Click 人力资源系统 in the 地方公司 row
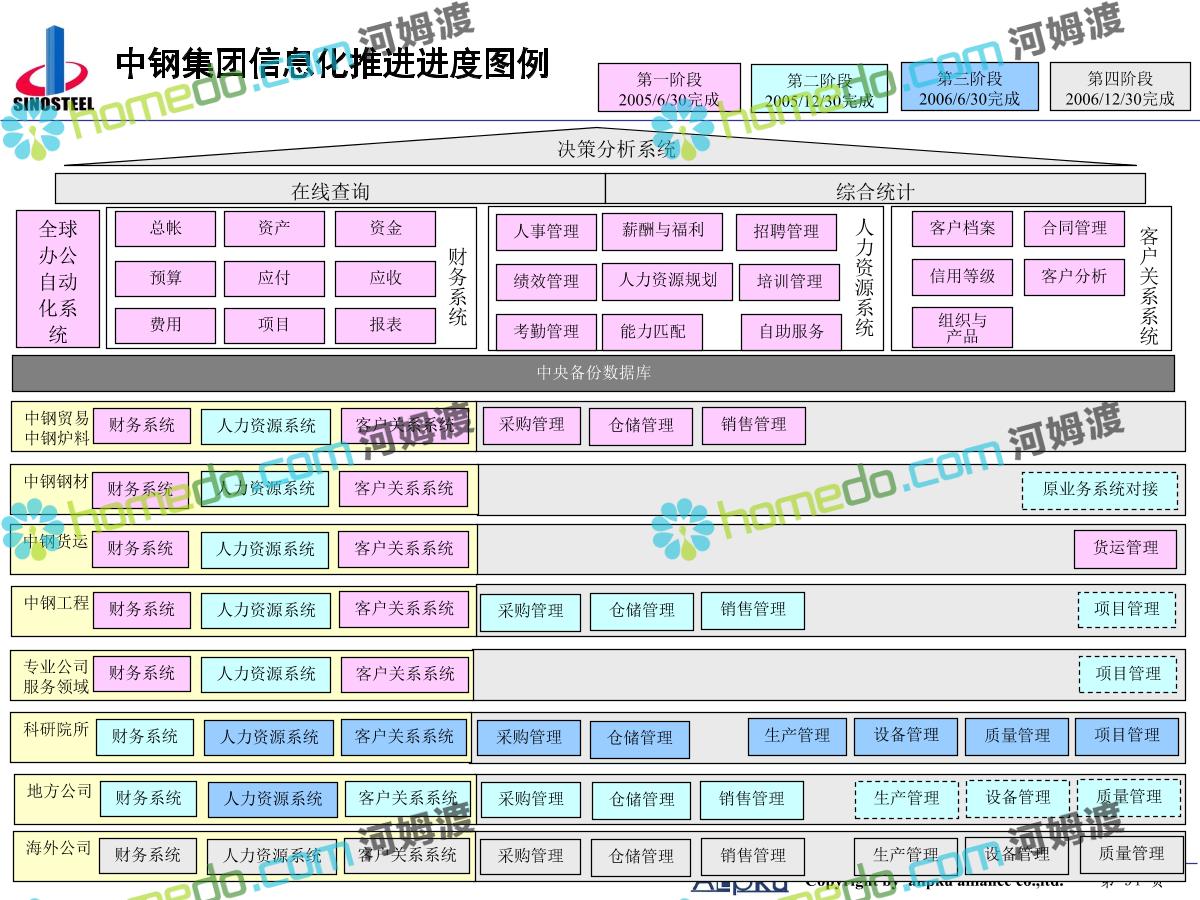This screenshot has height=900, width=1200. coord(273,800)
